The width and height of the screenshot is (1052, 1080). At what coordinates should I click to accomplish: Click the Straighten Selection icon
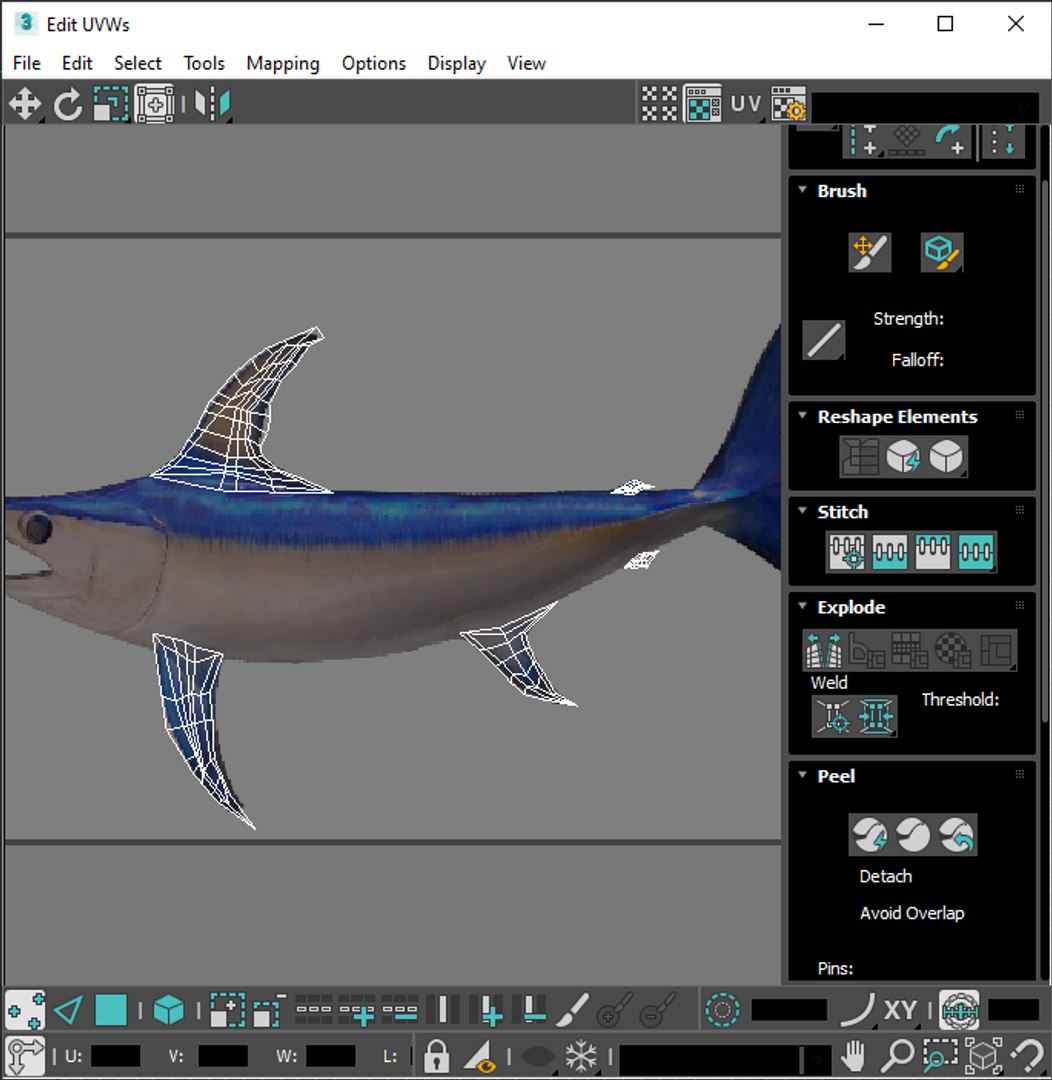coord(860,456)
